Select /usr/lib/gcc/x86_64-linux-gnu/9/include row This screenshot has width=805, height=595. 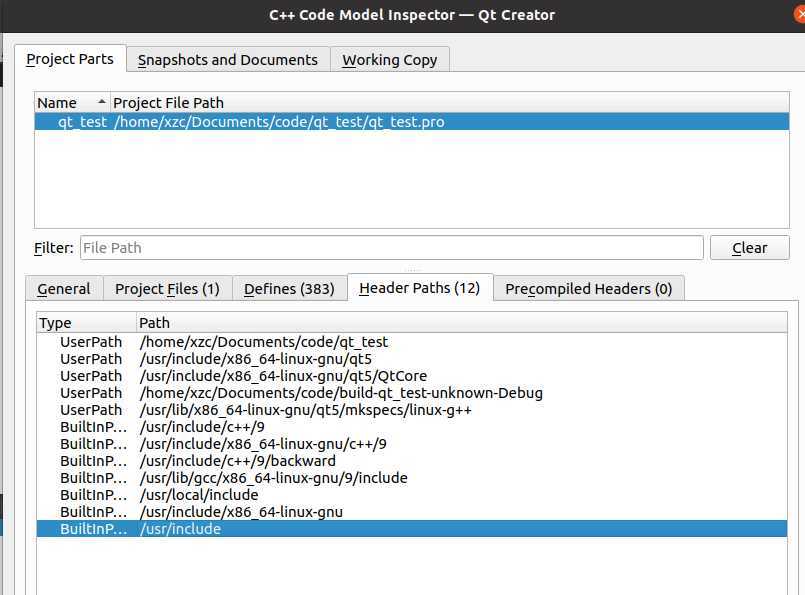coord(412,477)
